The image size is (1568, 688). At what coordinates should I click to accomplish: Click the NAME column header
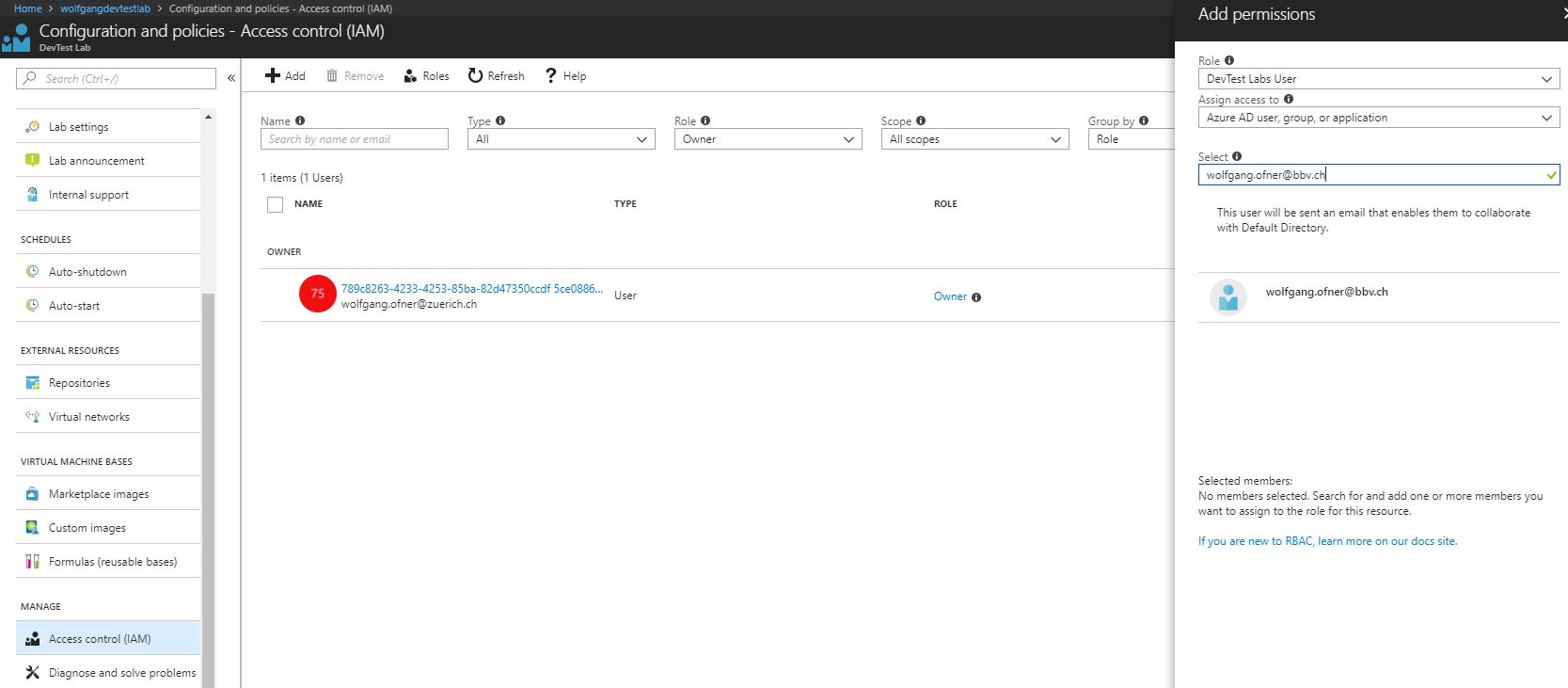pos(309,204)
